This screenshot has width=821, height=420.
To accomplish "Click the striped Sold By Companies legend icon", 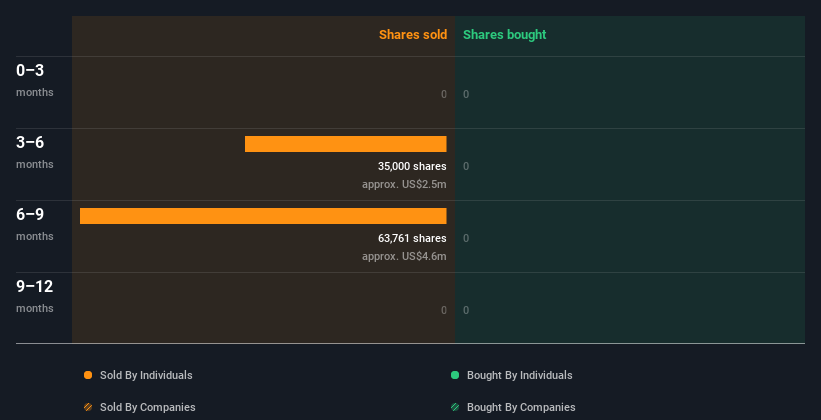I will (88, 407).
